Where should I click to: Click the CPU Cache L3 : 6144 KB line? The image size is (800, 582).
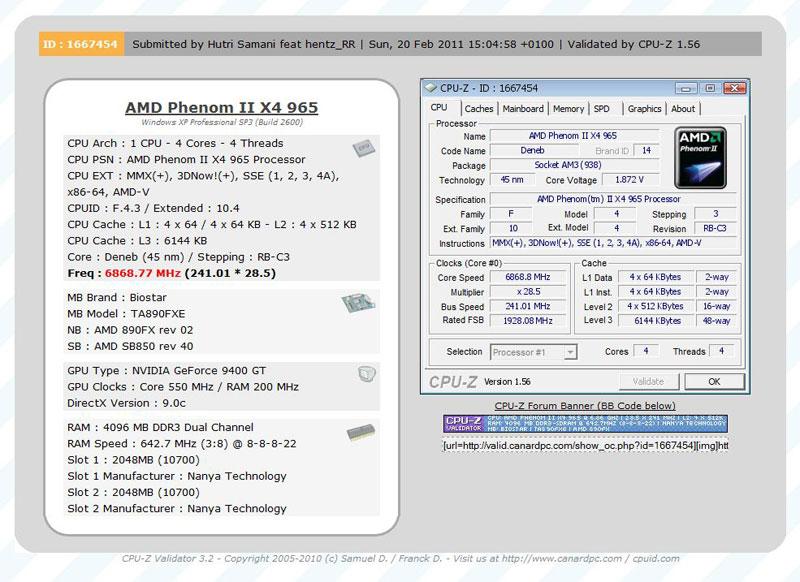[x=137, y=241]
